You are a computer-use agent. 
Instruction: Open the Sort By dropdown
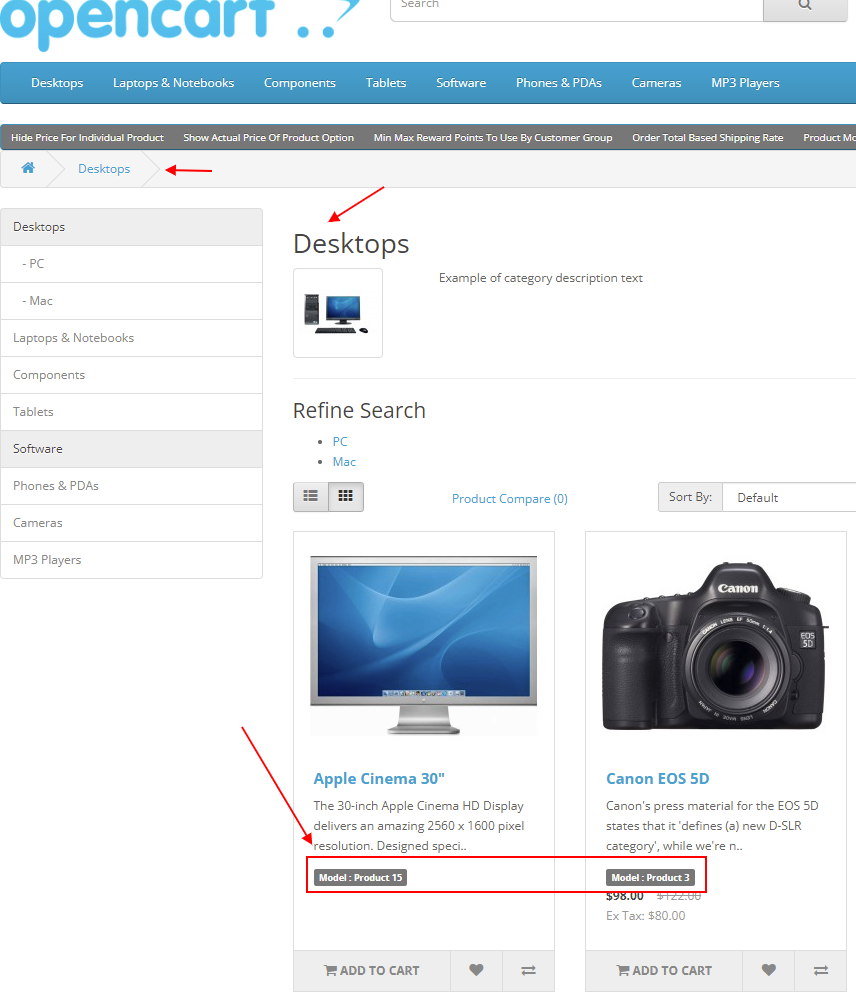point(790,497)
